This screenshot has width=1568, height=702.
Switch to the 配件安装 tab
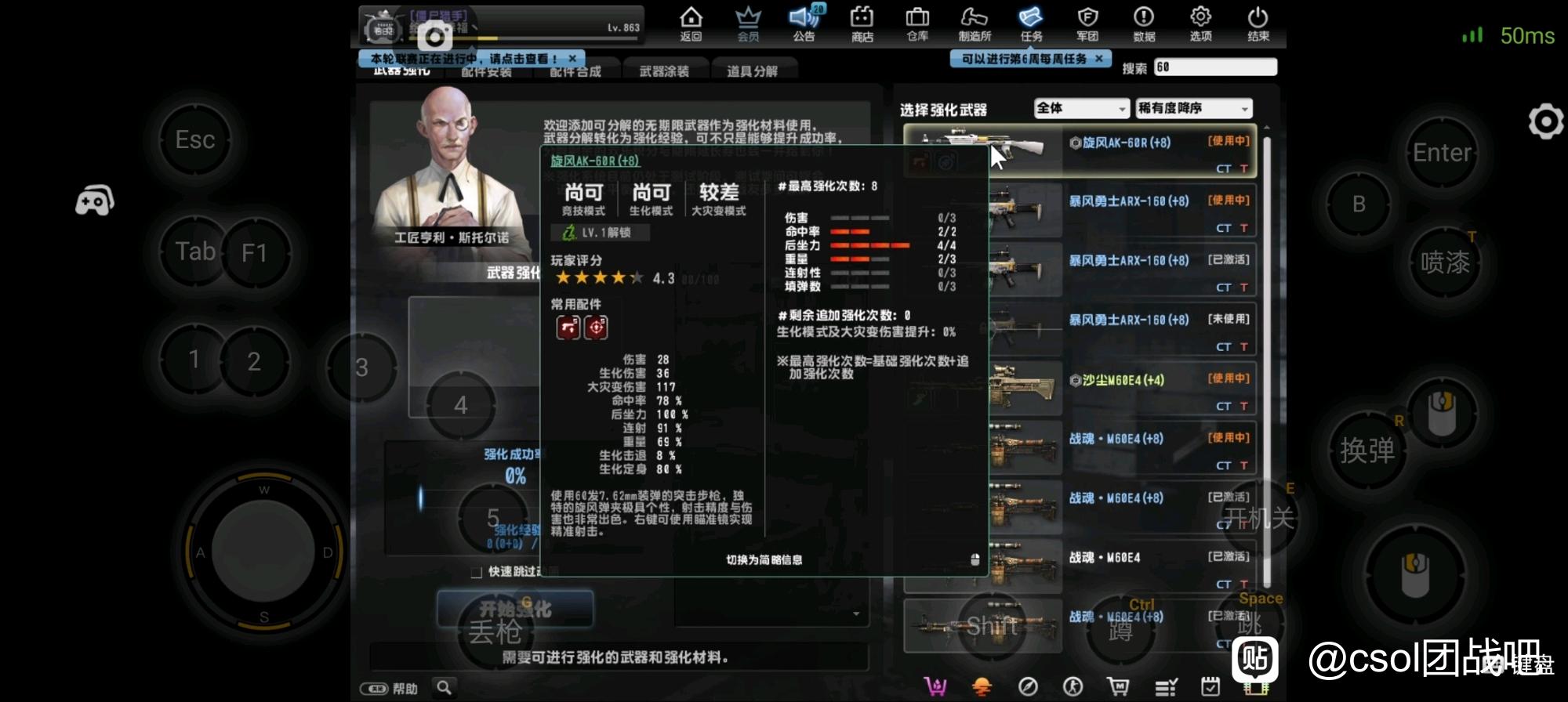pyautogui.click(x=486, y=71)
